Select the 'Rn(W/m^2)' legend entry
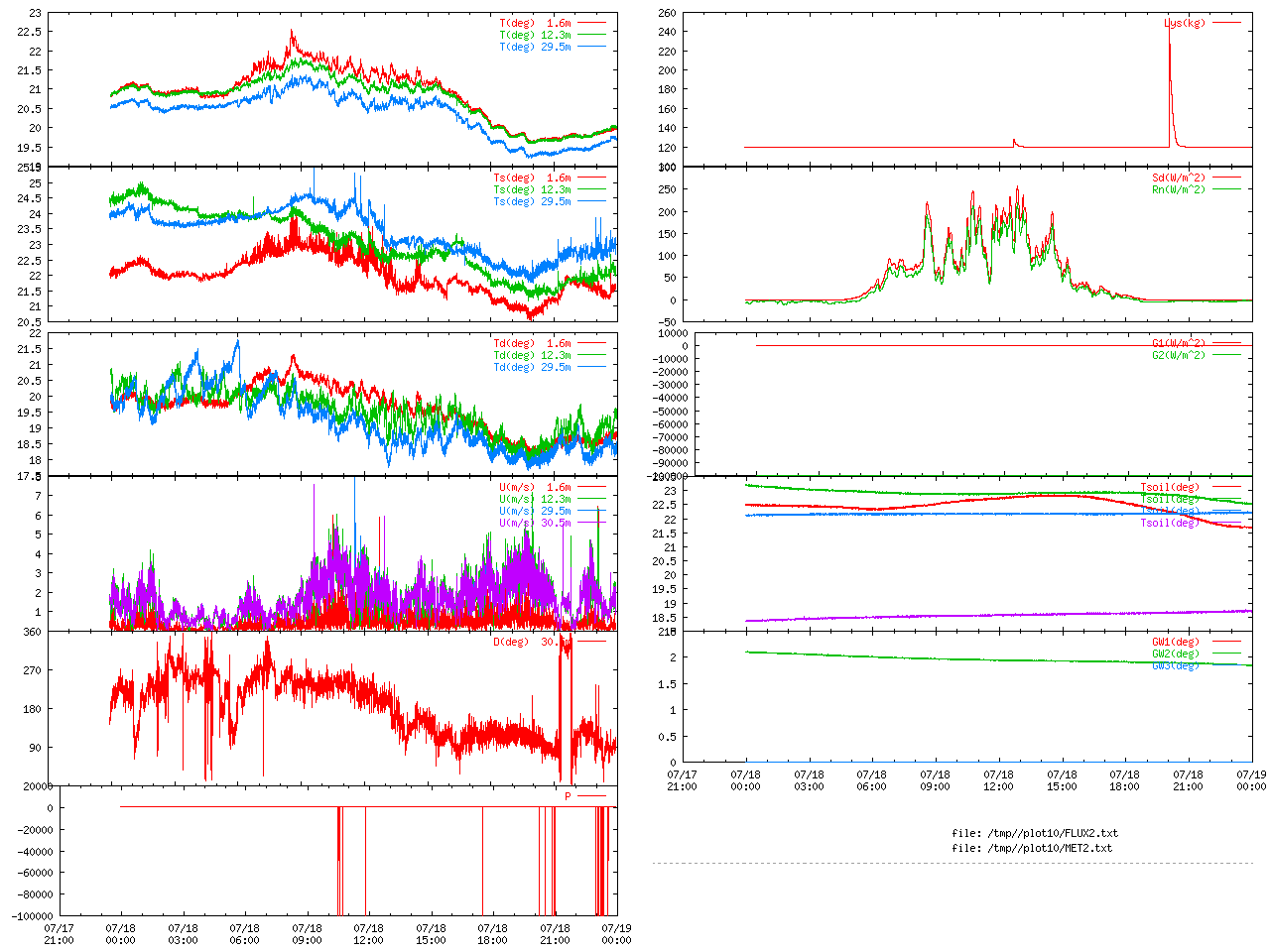 [1179, 189]
